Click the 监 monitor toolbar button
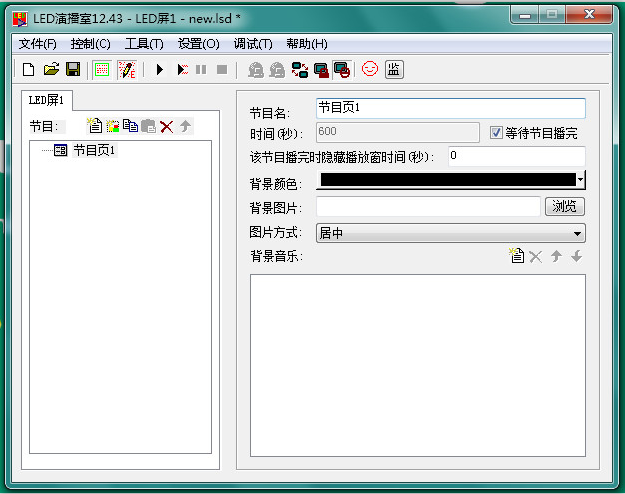The width and height of the screenshot is (625, 494). point(394,69)
